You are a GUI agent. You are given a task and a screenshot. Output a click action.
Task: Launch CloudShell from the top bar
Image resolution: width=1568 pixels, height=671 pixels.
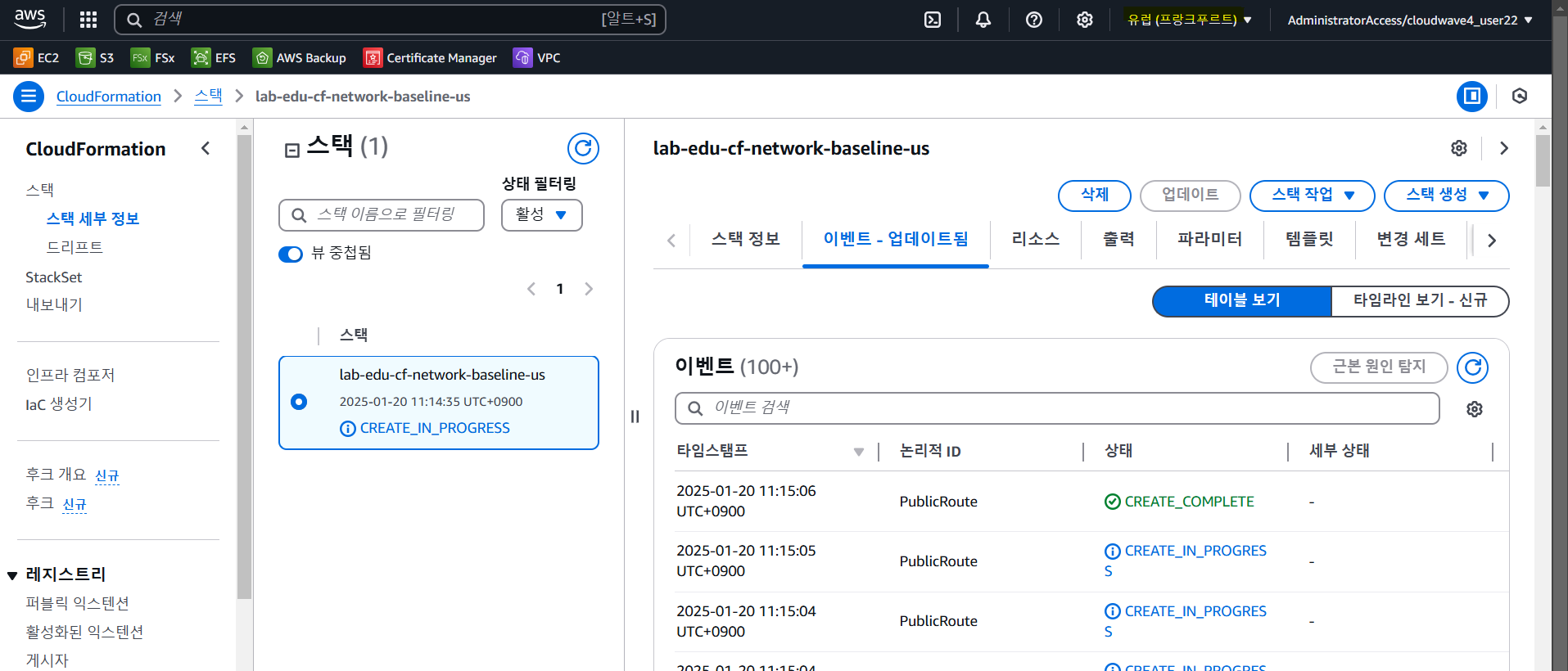click(x=933, y=20)
